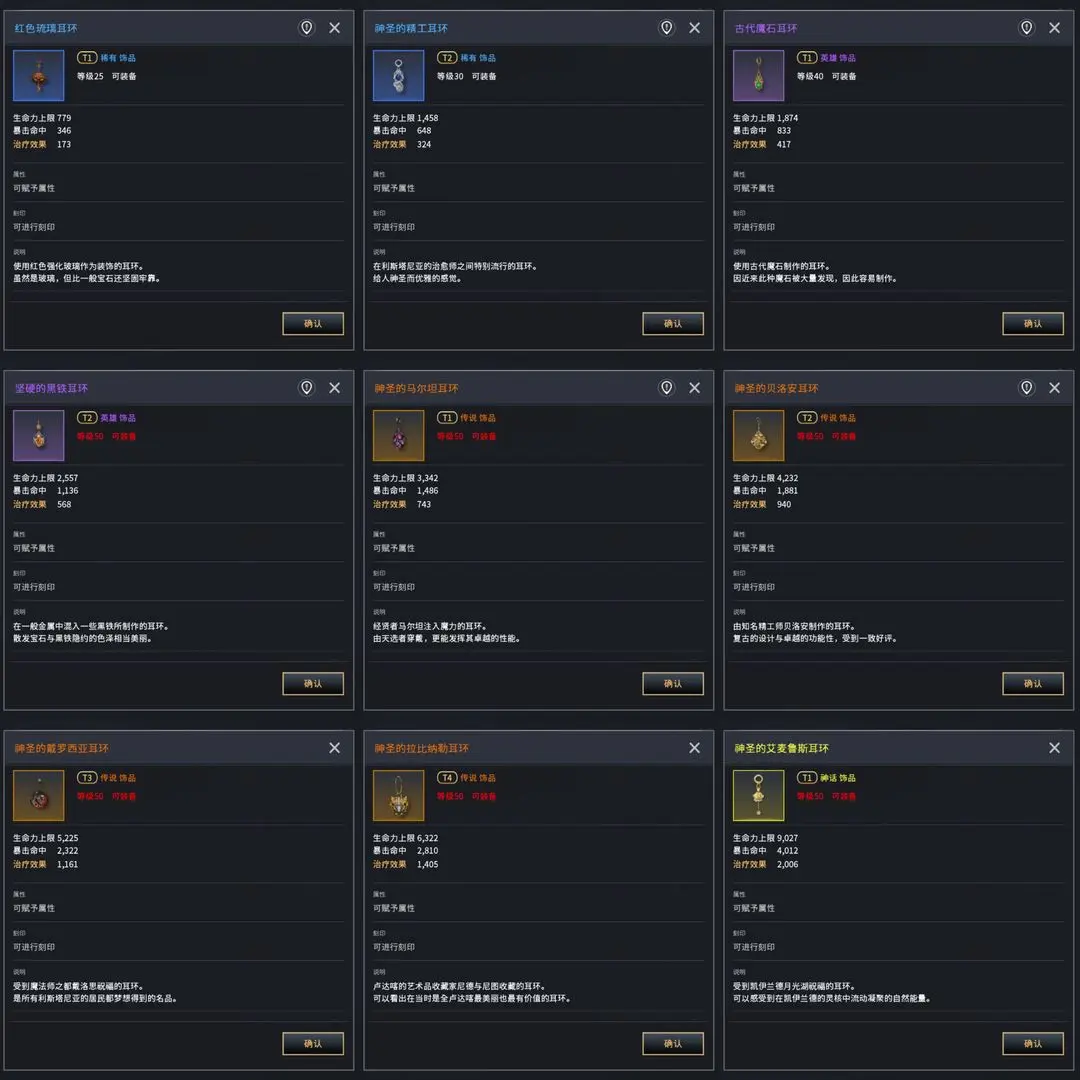
Task: Click the 神圣的艾麦鲁斯耳环 mythic item icon
Action: [x=759, y=796]
